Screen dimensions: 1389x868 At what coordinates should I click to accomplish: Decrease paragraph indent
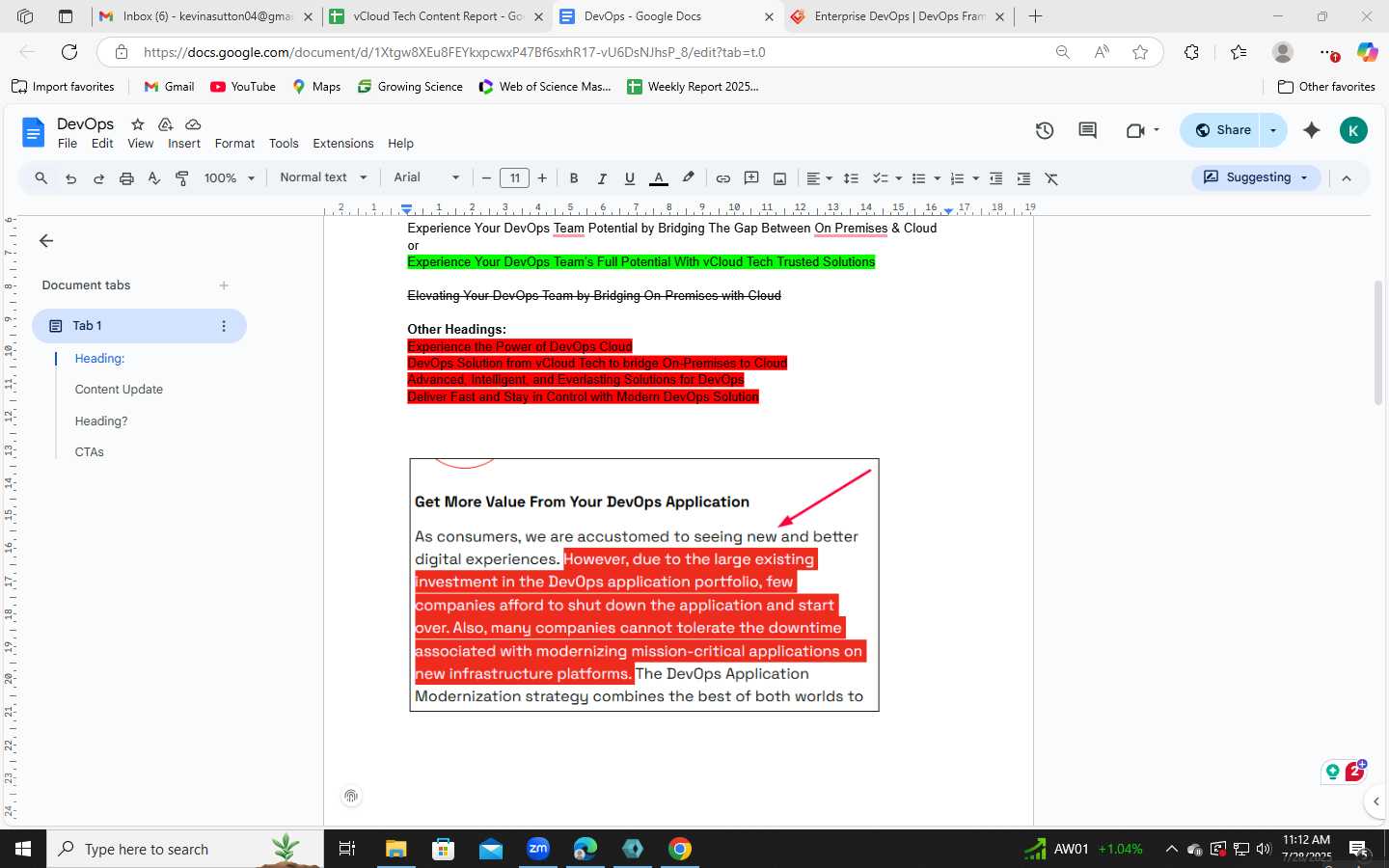[x=996, y=178]
